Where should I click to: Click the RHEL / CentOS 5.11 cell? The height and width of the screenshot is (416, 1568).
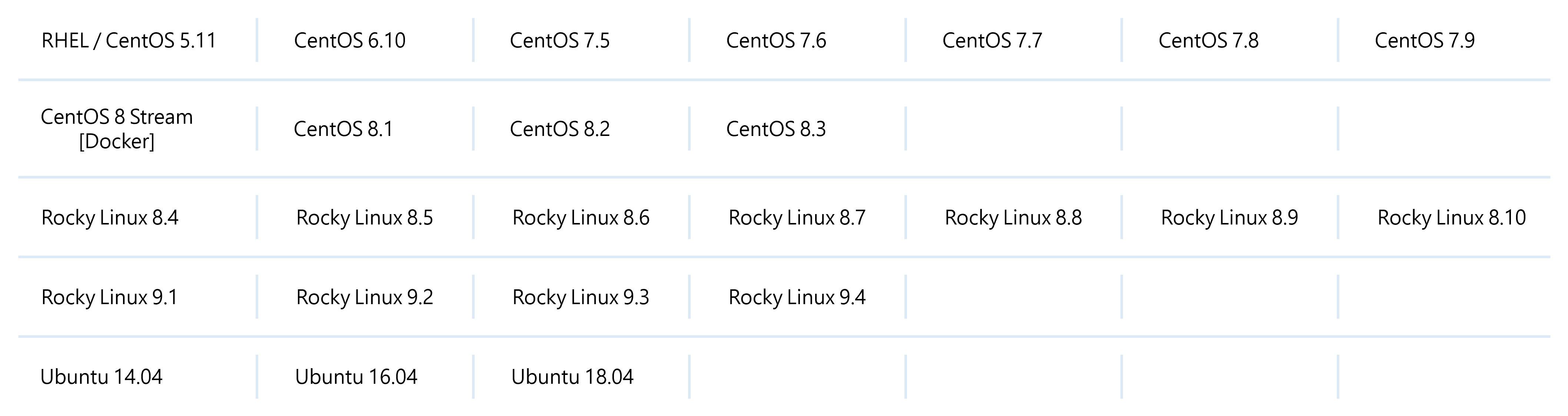coord(129,40)
